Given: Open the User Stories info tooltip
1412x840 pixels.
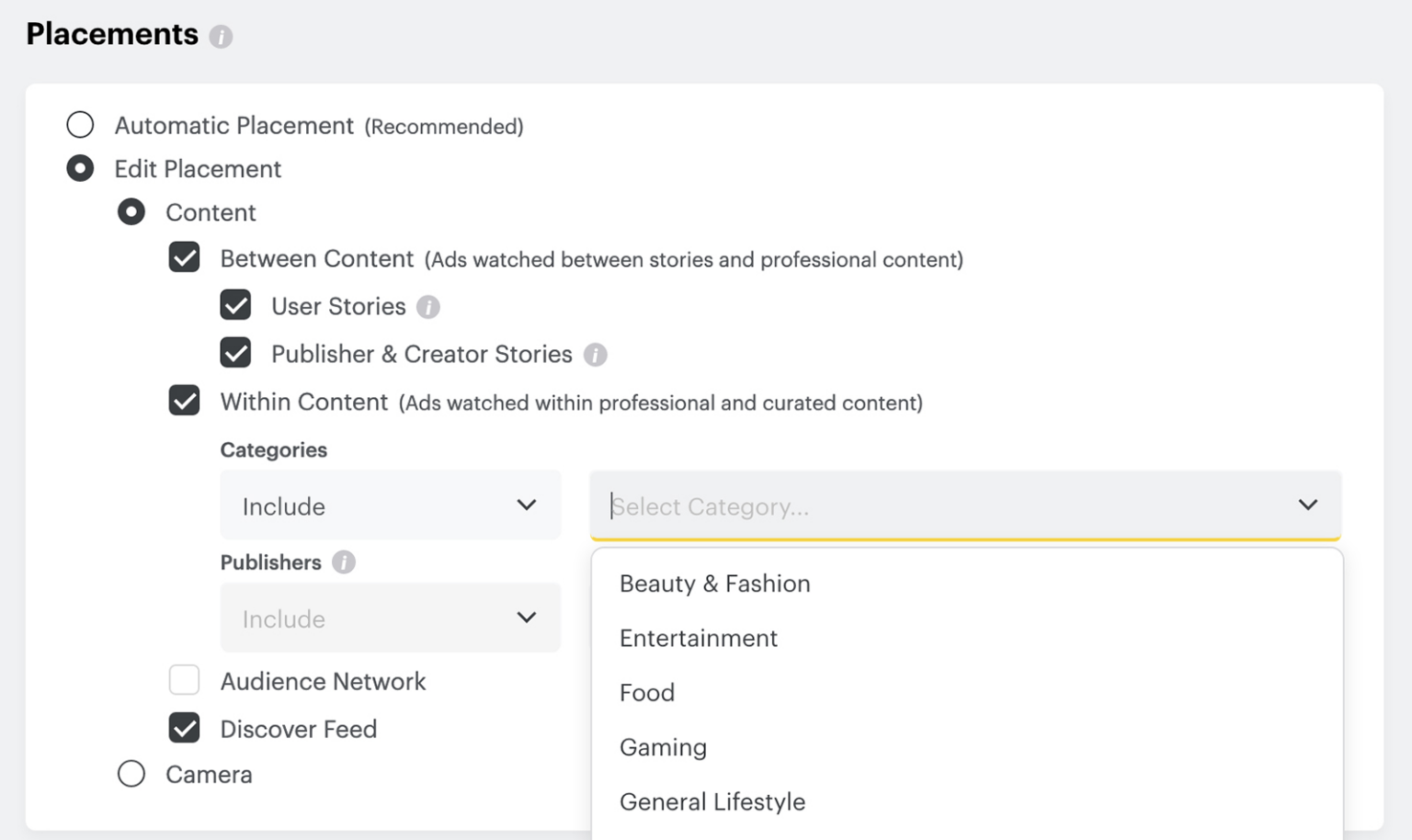Looking at the screenshot, I should coord(427,307).
